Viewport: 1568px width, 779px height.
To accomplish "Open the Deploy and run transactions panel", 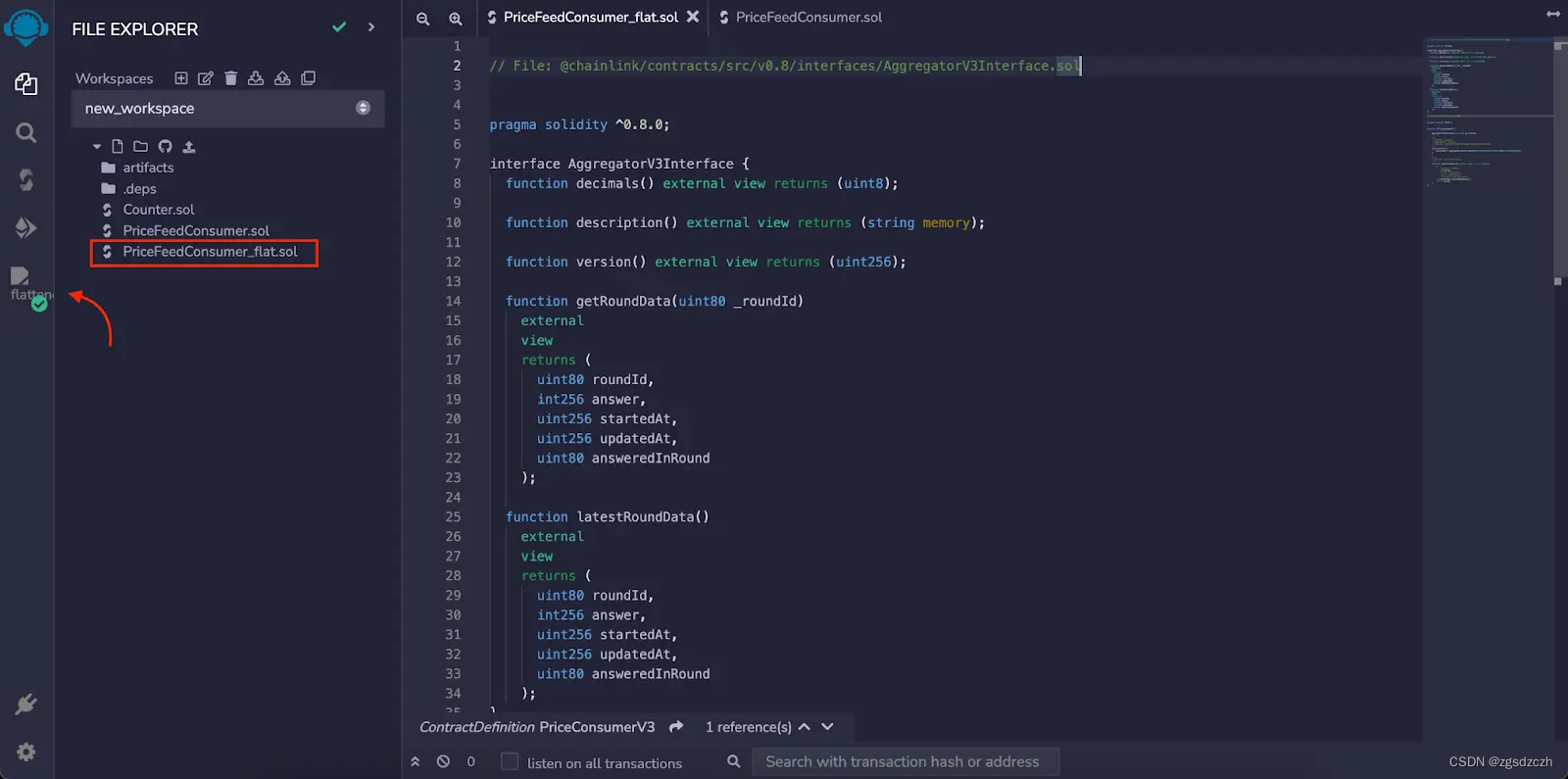I will click(26, 227).
